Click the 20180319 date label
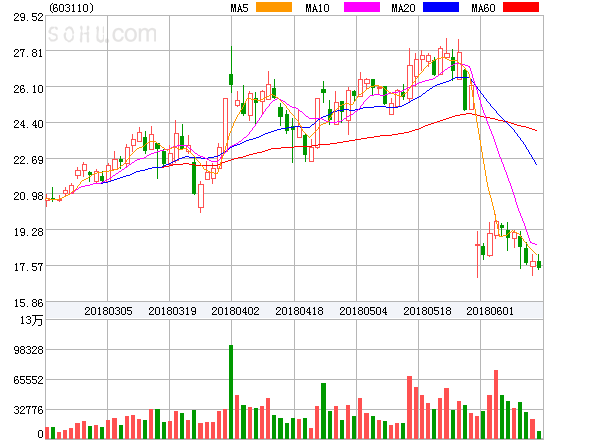 [x=172, y=311]
